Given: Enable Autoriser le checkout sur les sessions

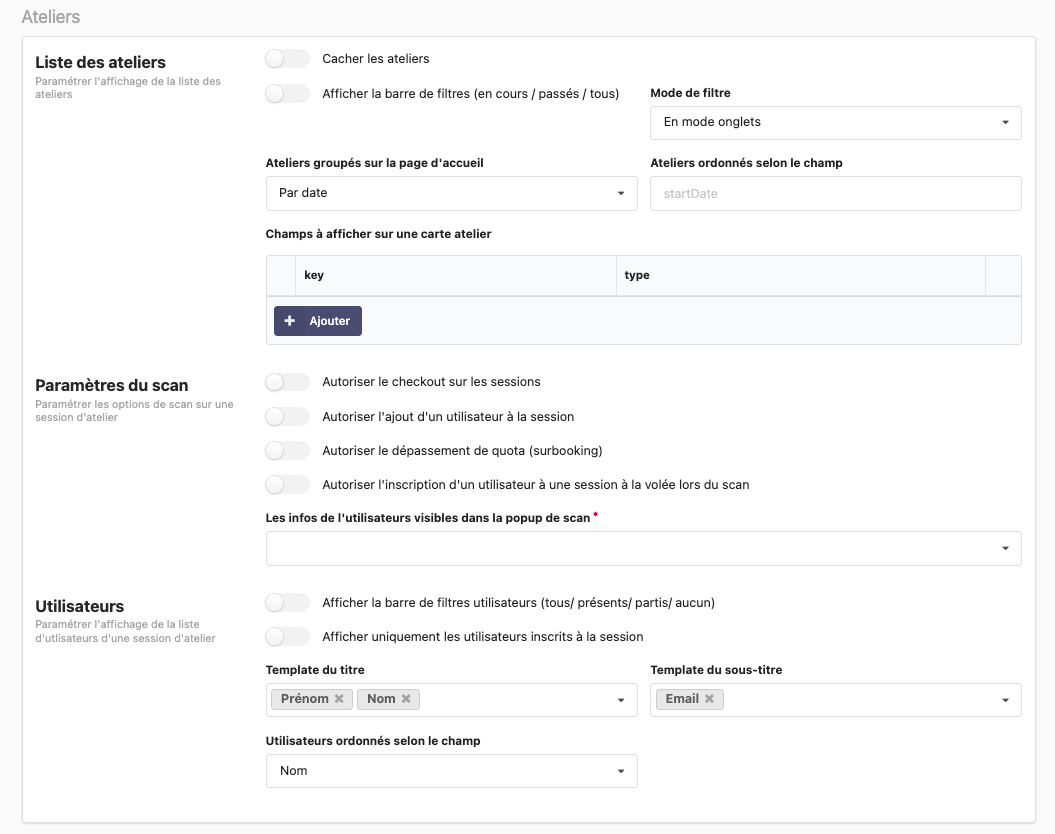Looking at the screenshot, I should 288,382.
